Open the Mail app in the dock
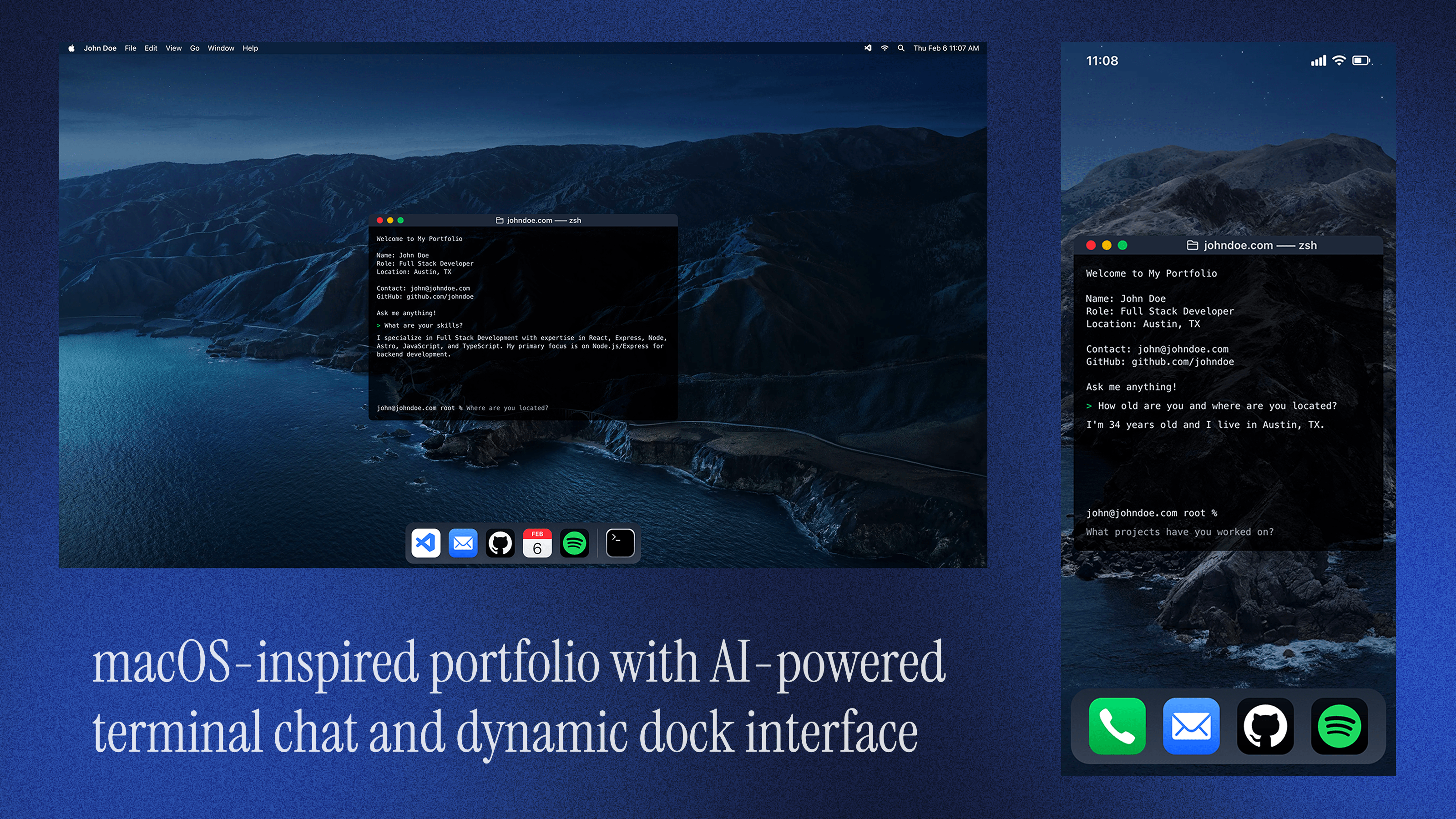 coord(462,543)
